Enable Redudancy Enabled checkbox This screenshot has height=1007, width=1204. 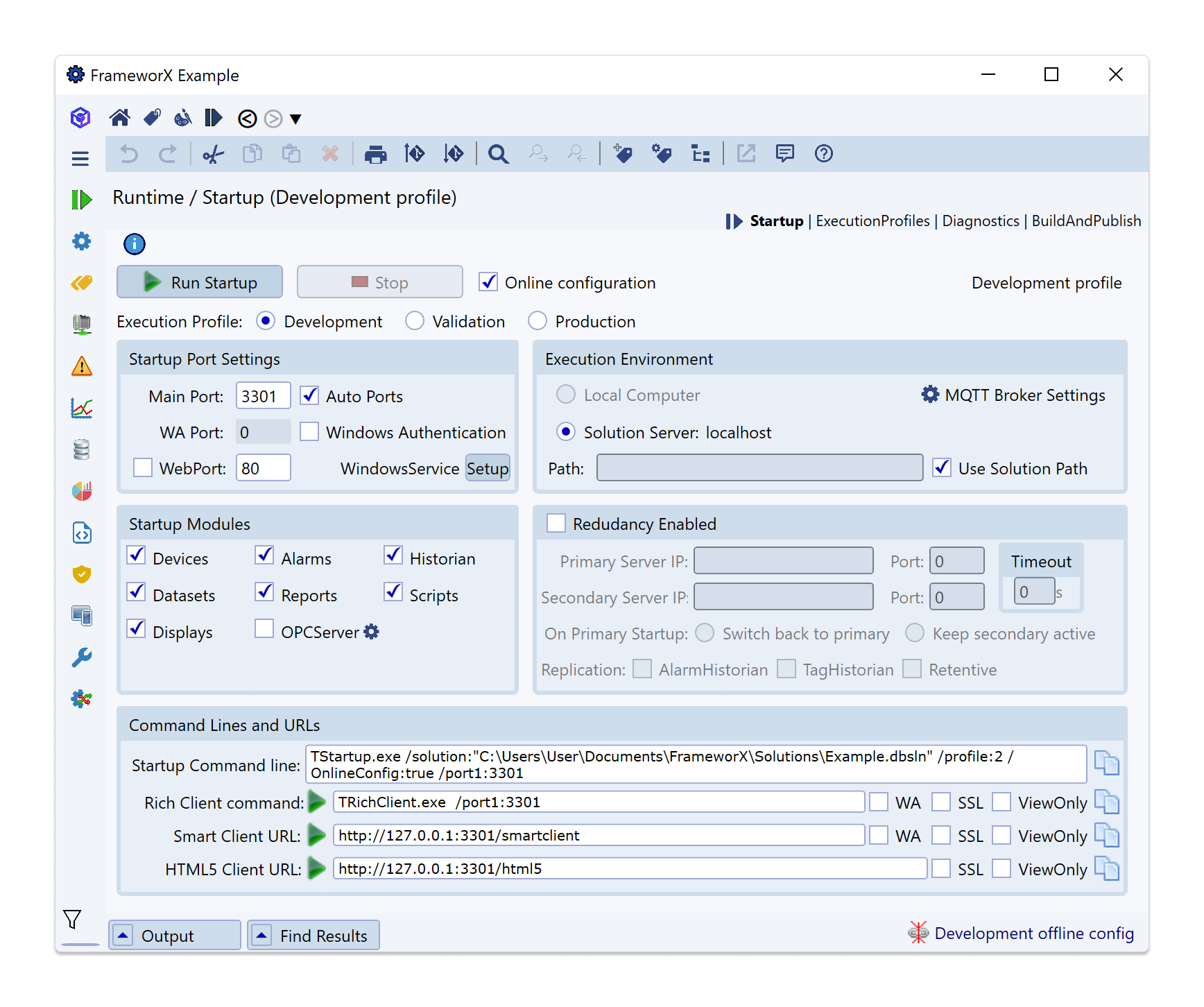[556, 524]
